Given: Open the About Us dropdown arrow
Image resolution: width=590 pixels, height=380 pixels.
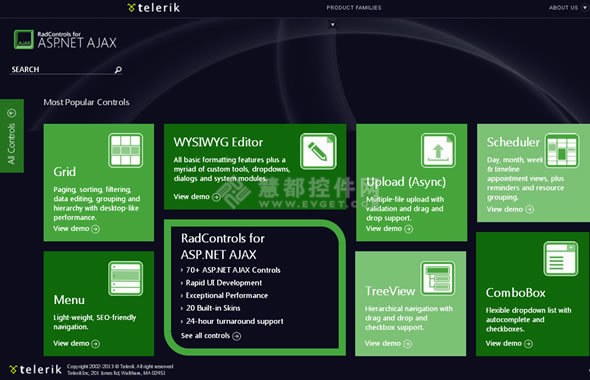Looking at the screenshot, I should [585, 8].
